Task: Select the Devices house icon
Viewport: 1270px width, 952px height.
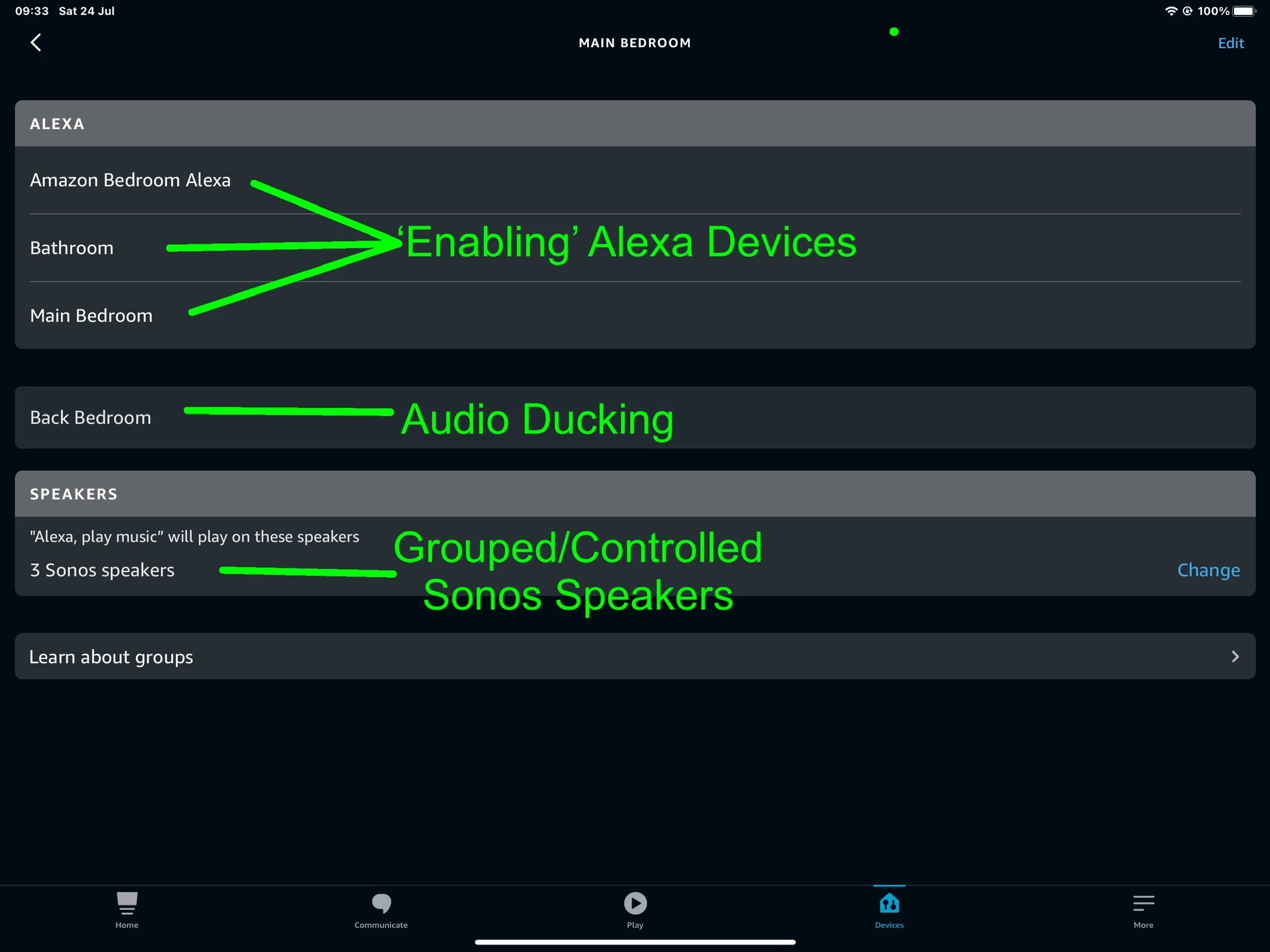Action: (889, 903)
